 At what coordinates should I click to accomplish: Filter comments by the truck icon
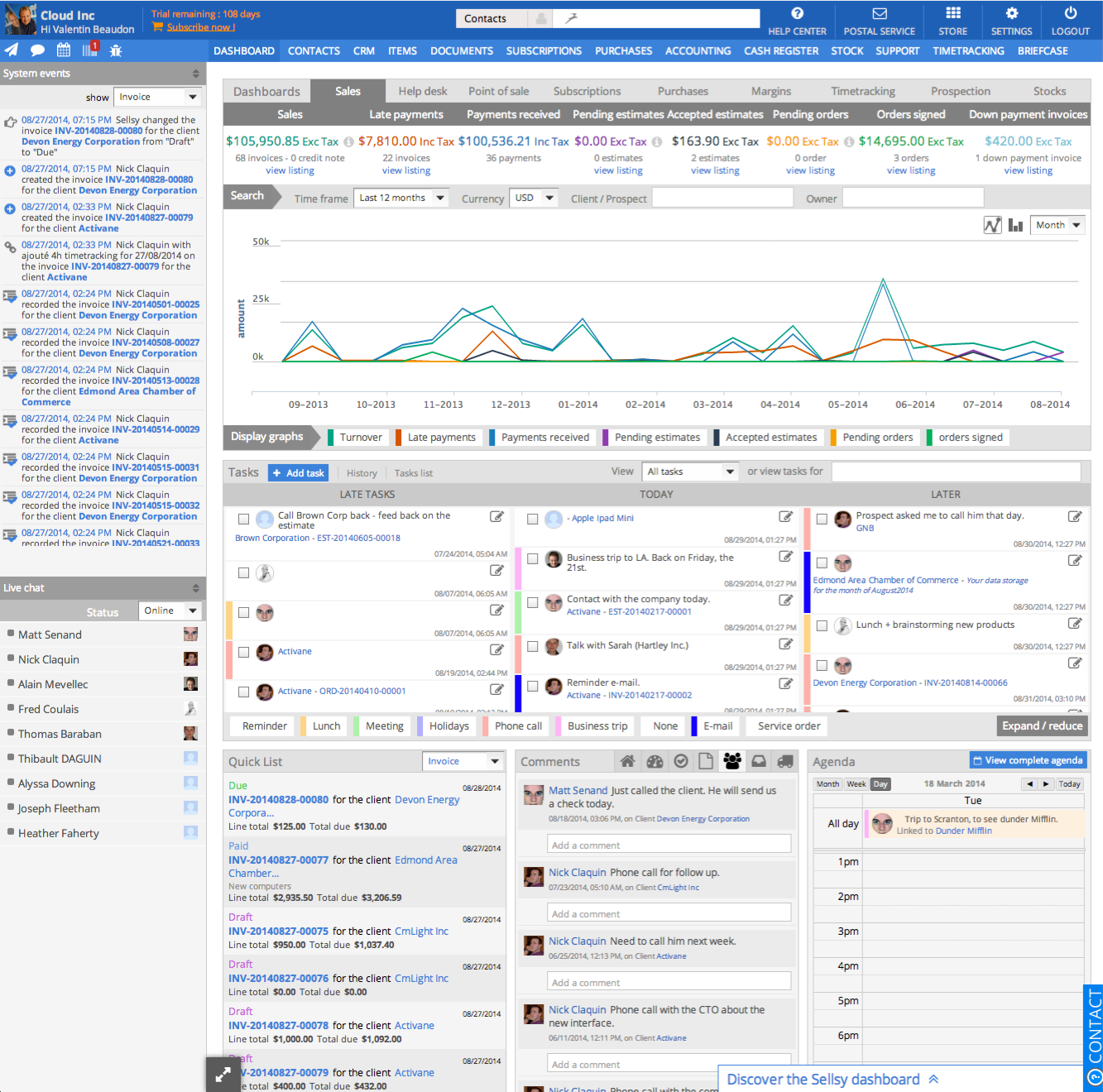(785, 761)
